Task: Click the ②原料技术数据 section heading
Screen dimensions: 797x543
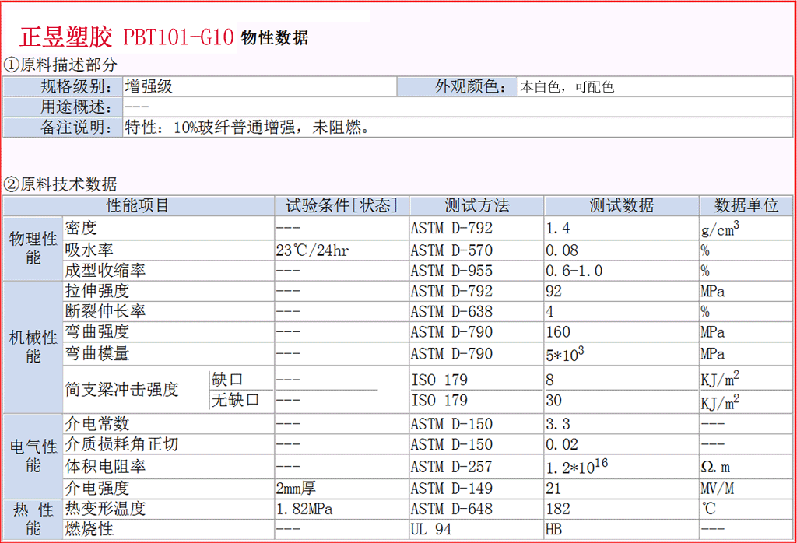Action: click(x=60, y=184)
